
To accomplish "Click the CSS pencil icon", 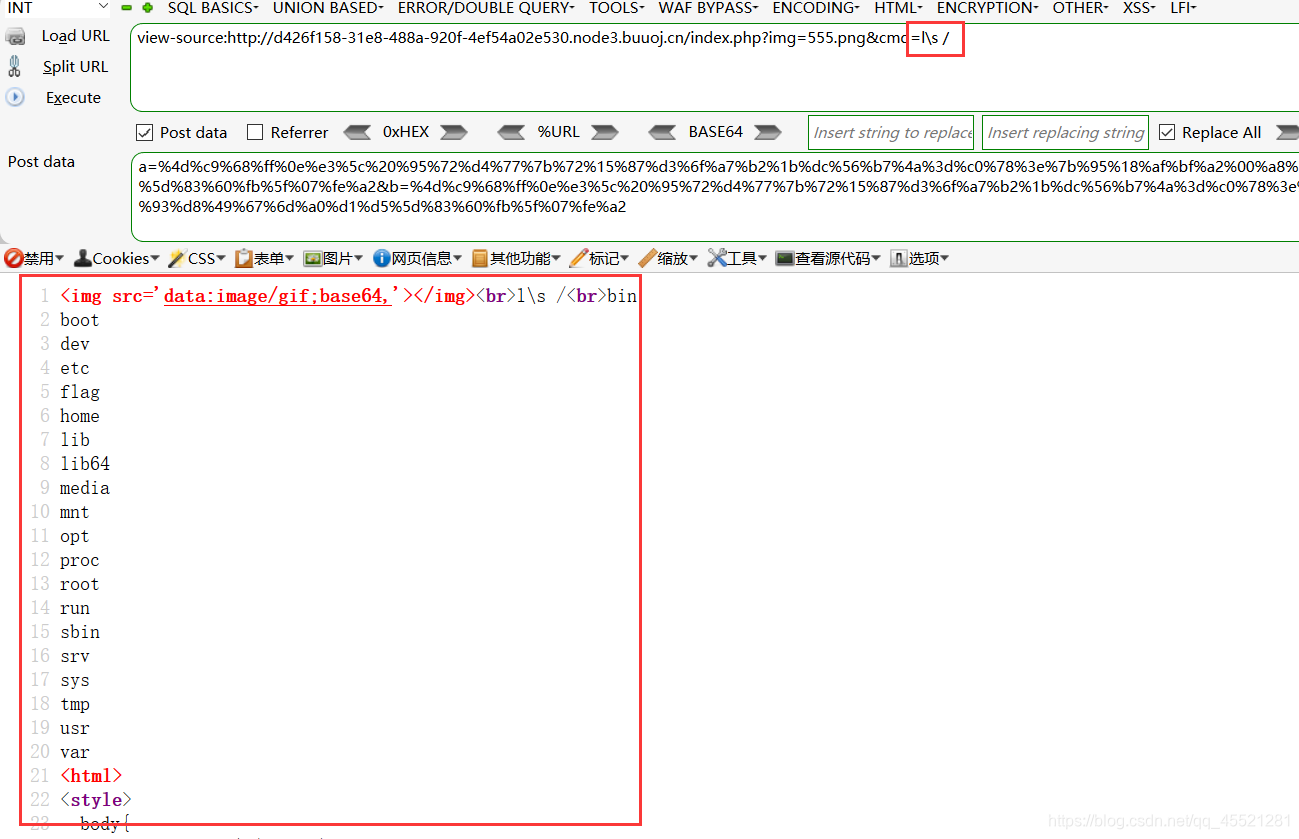I will 177,258.
